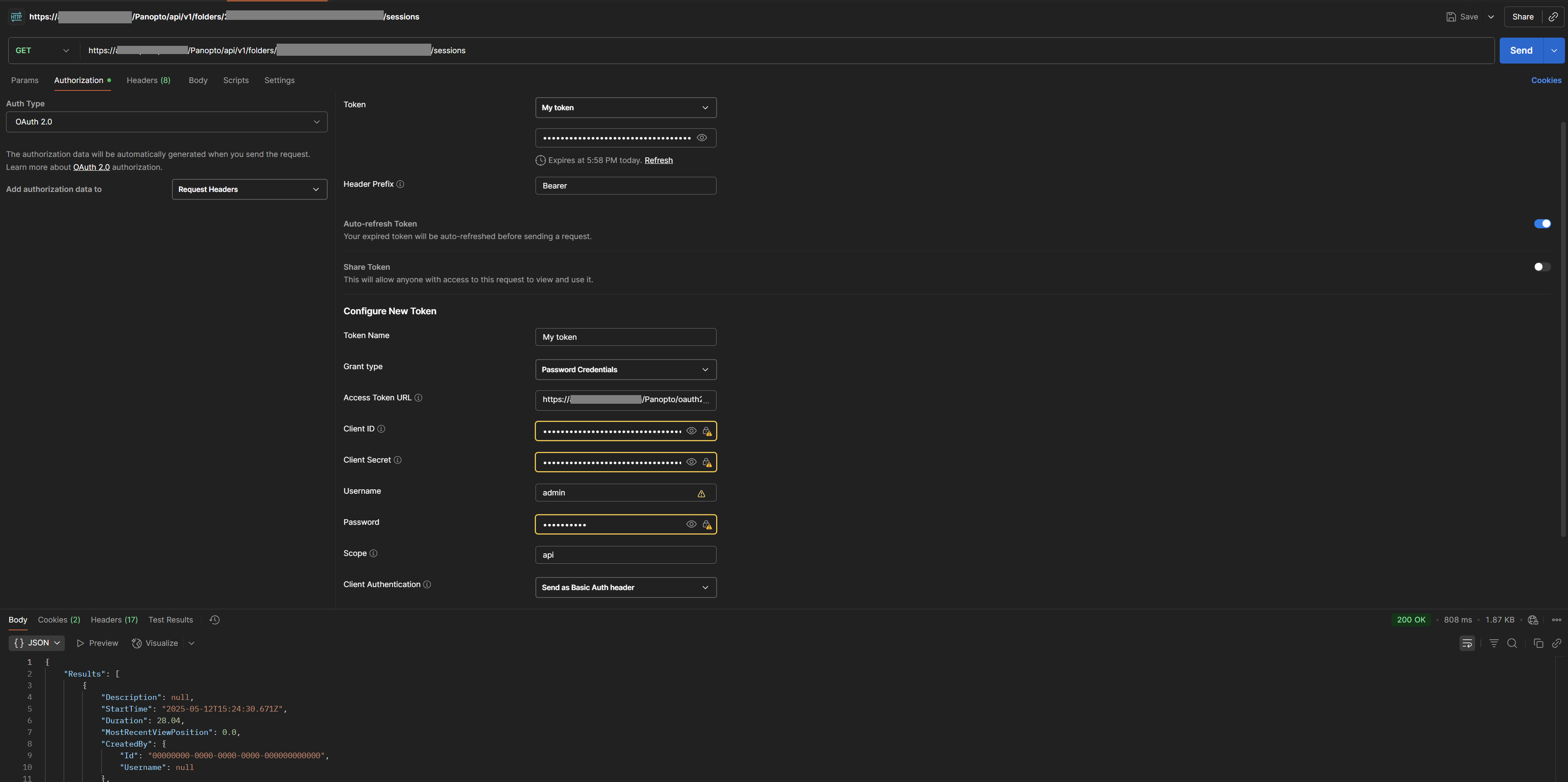
Task: Click the Save icon button
Action: click(x=1462, y=16)
